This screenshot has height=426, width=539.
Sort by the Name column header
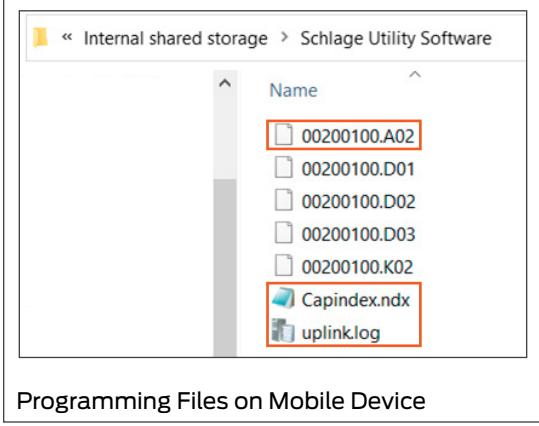coord(293,90)
